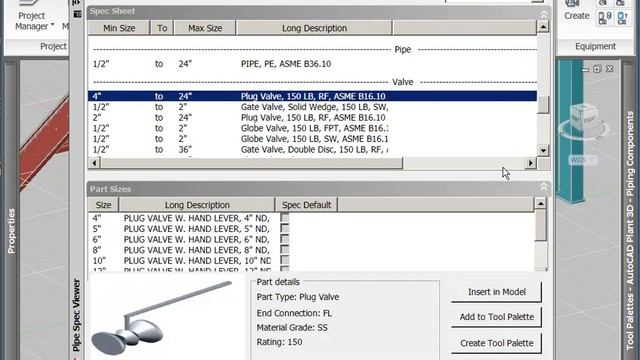
Task: Toggle Spec Default checkbox for 8" plug valve
Action: click(284, 250)
